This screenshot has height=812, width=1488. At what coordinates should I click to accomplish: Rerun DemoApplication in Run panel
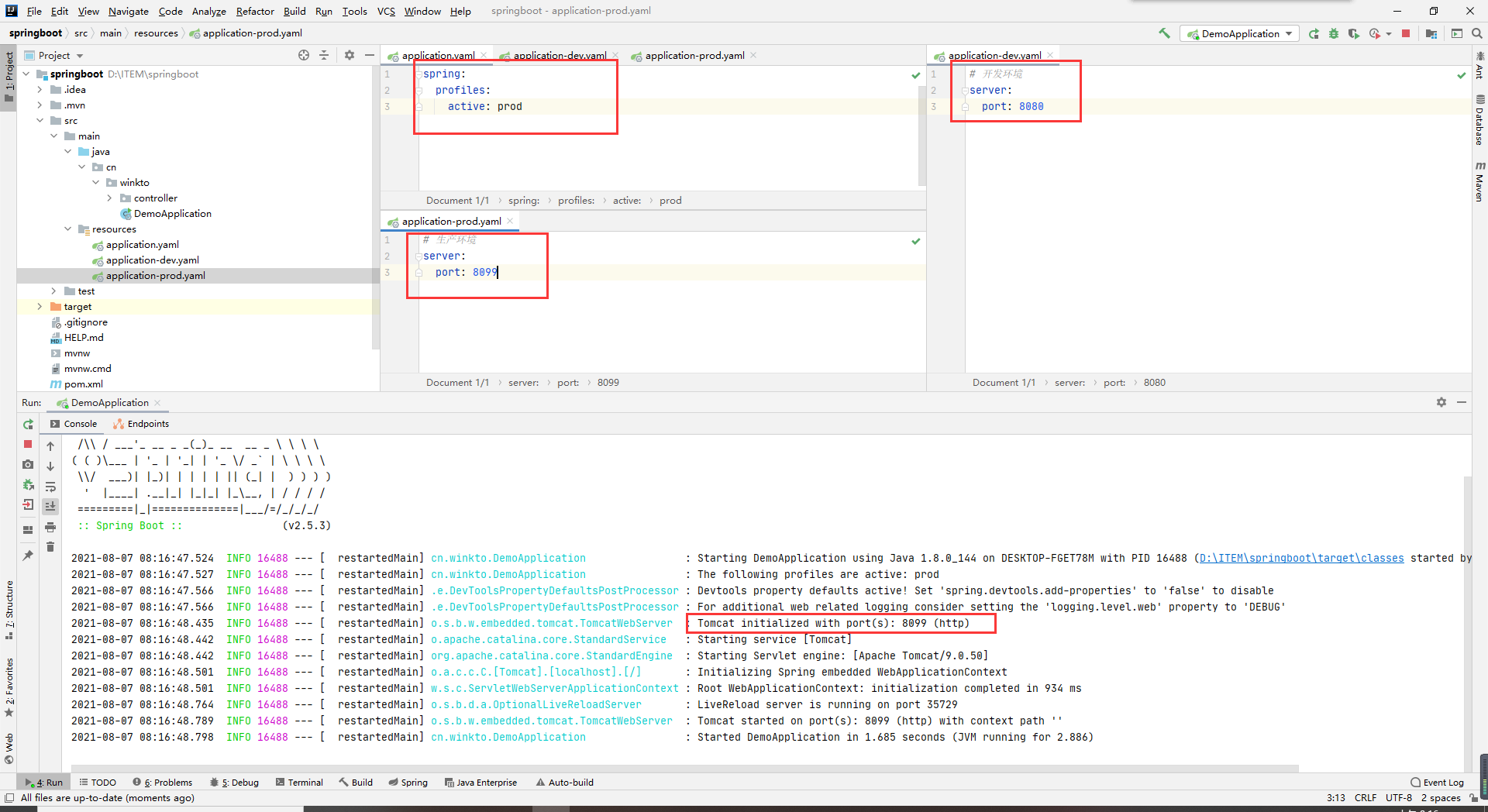click(28, 424)
